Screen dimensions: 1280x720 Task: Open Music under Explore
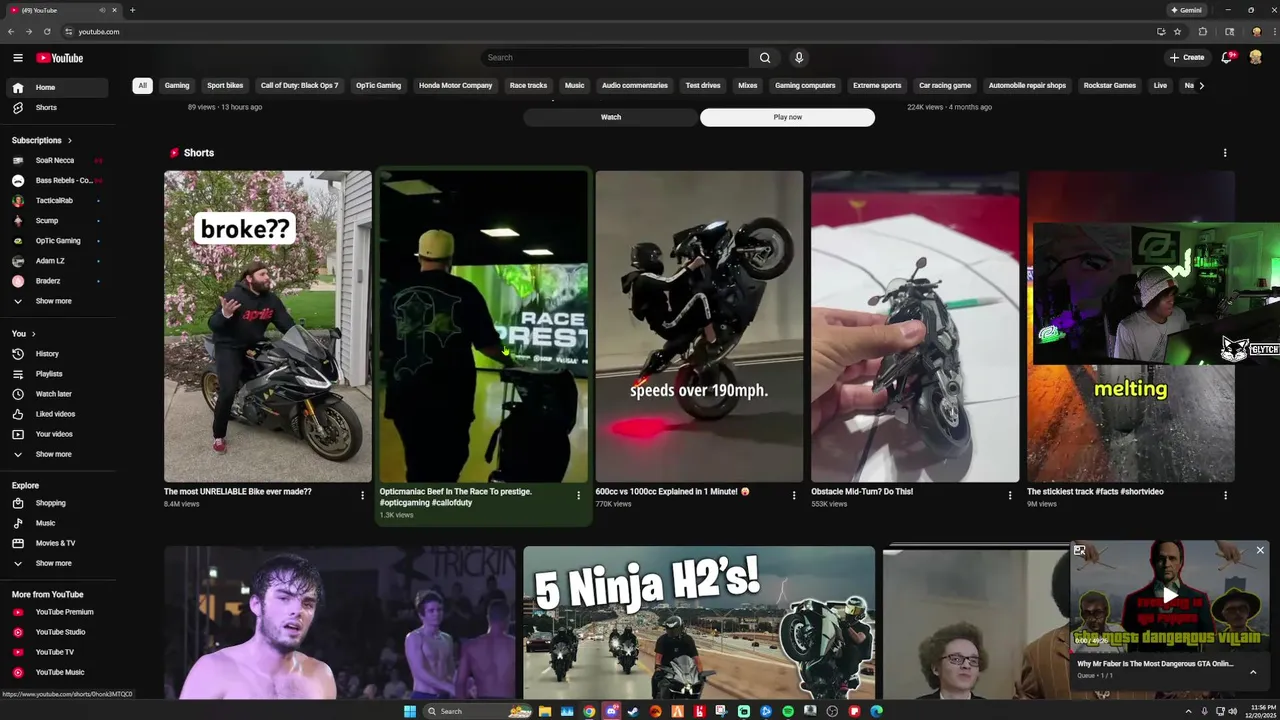[55, 523]
